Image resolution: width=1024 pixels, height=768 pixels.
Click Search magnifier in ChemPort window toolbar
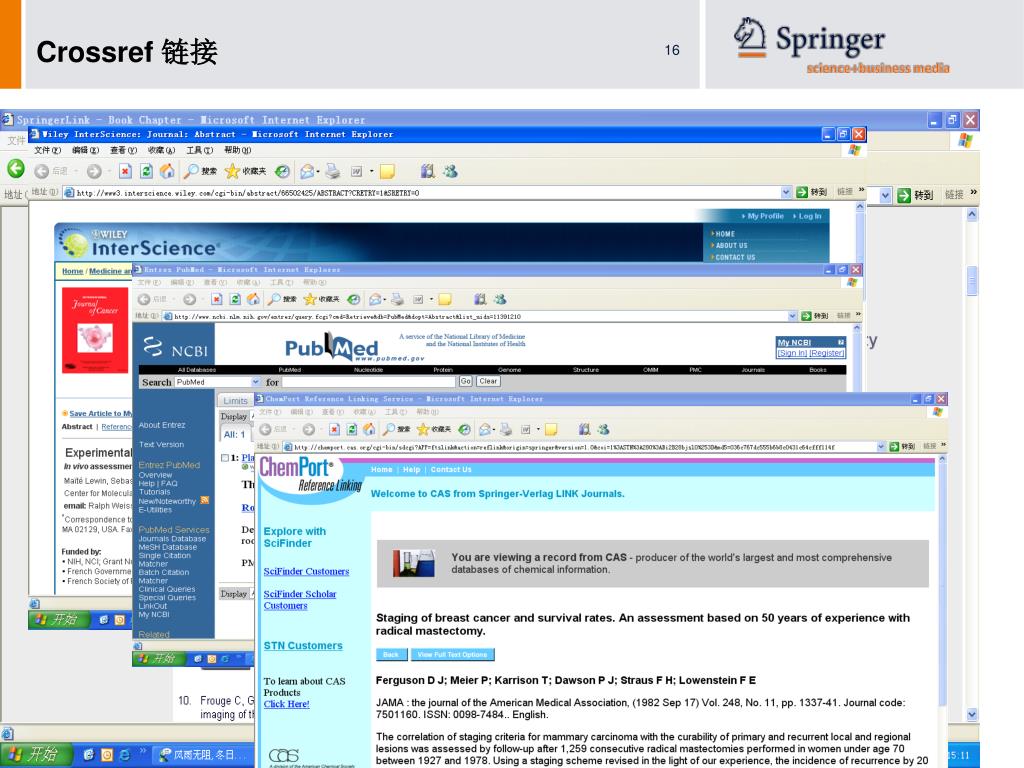[x=389, y=429]
